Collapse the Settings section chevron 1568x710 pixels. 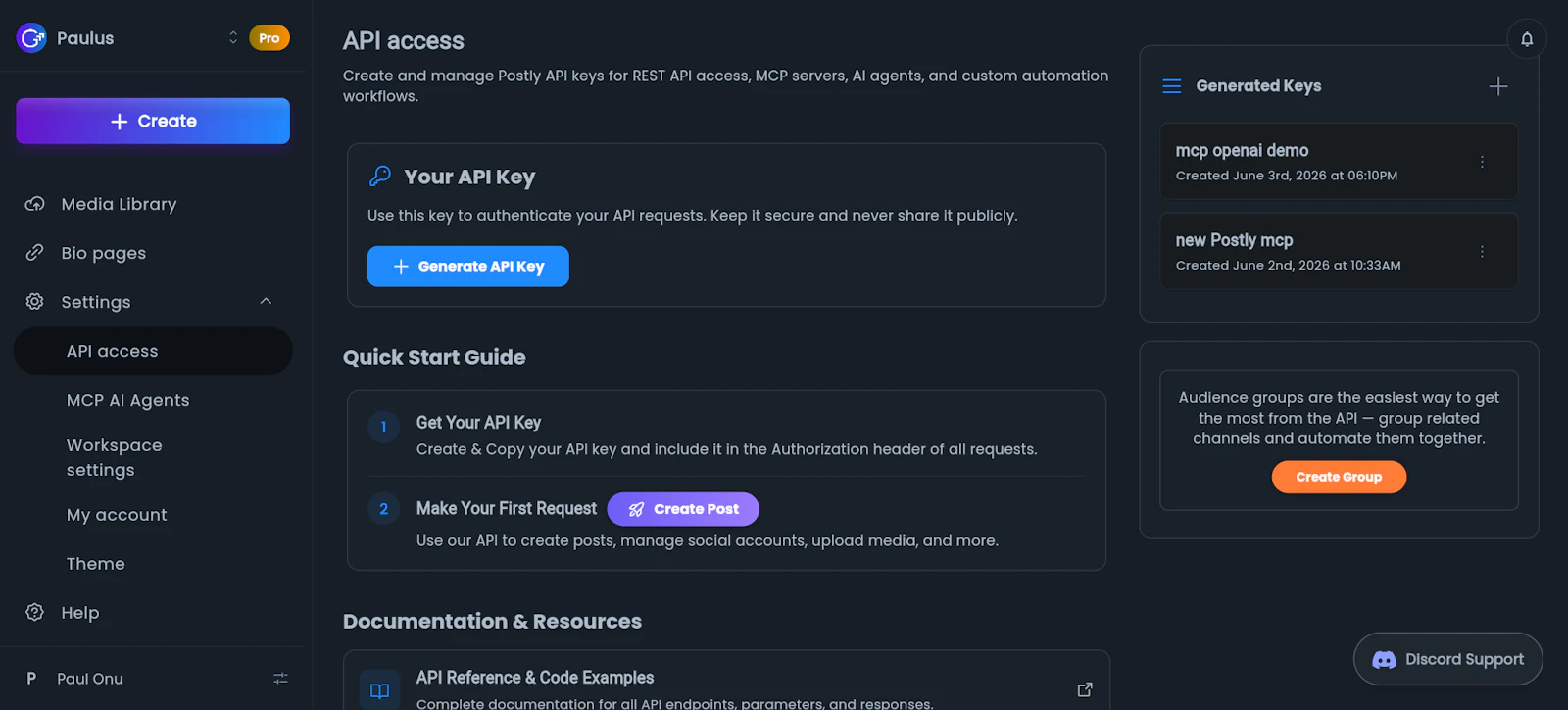coord(266,301)
